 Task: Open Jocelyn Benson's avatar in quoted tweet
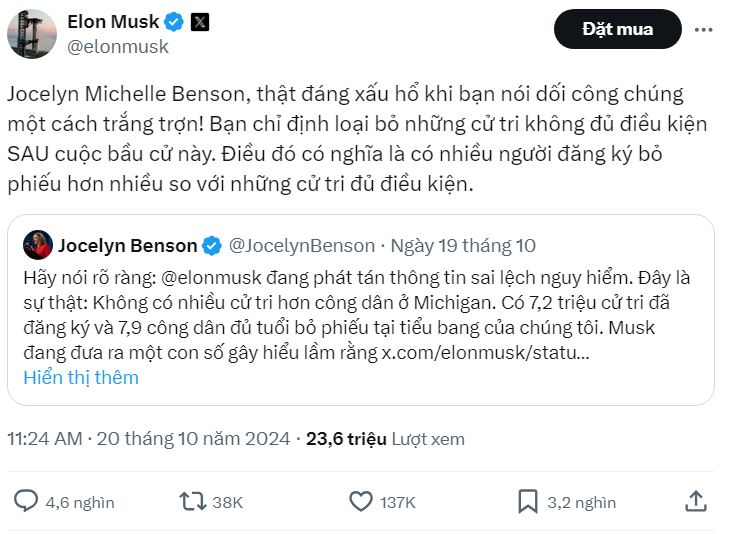37,245
